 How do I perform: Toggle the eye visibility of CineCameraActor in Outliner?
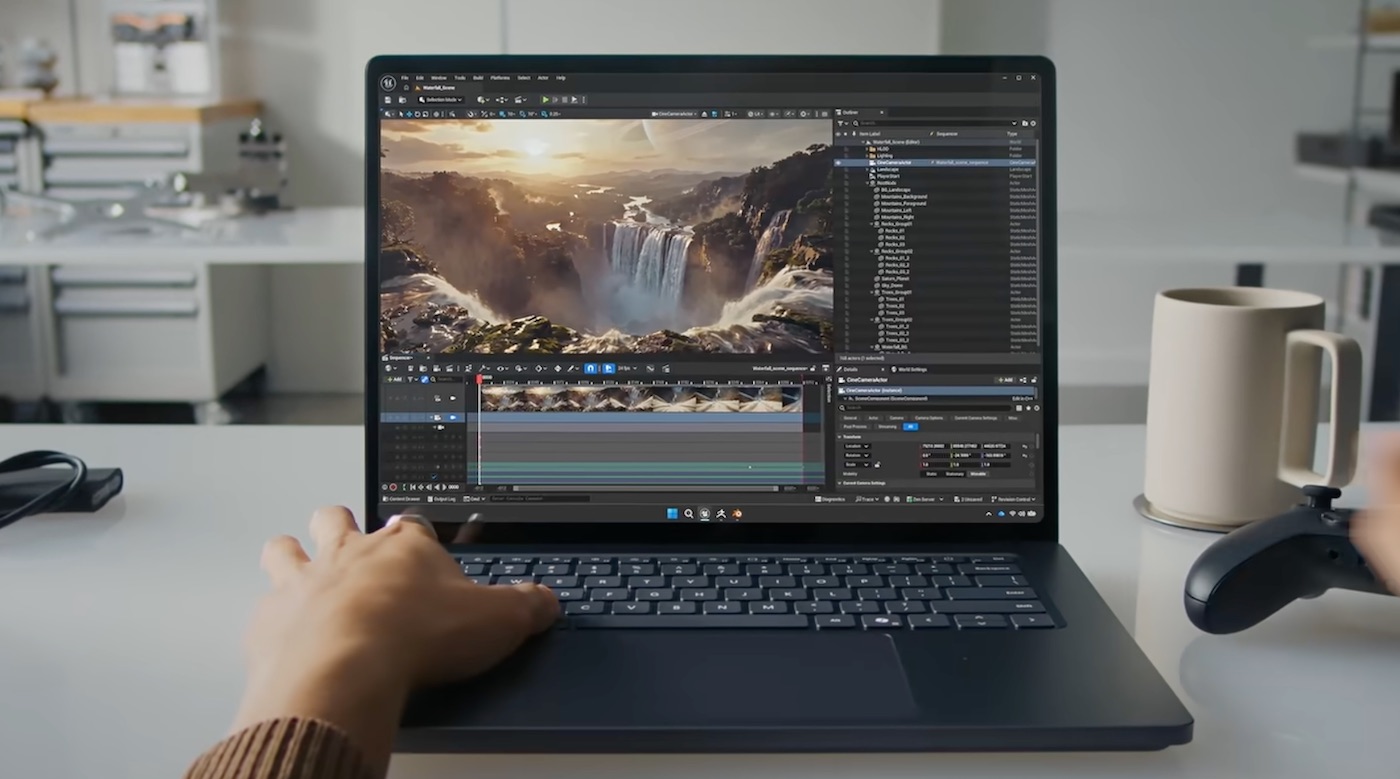[838, 162]
